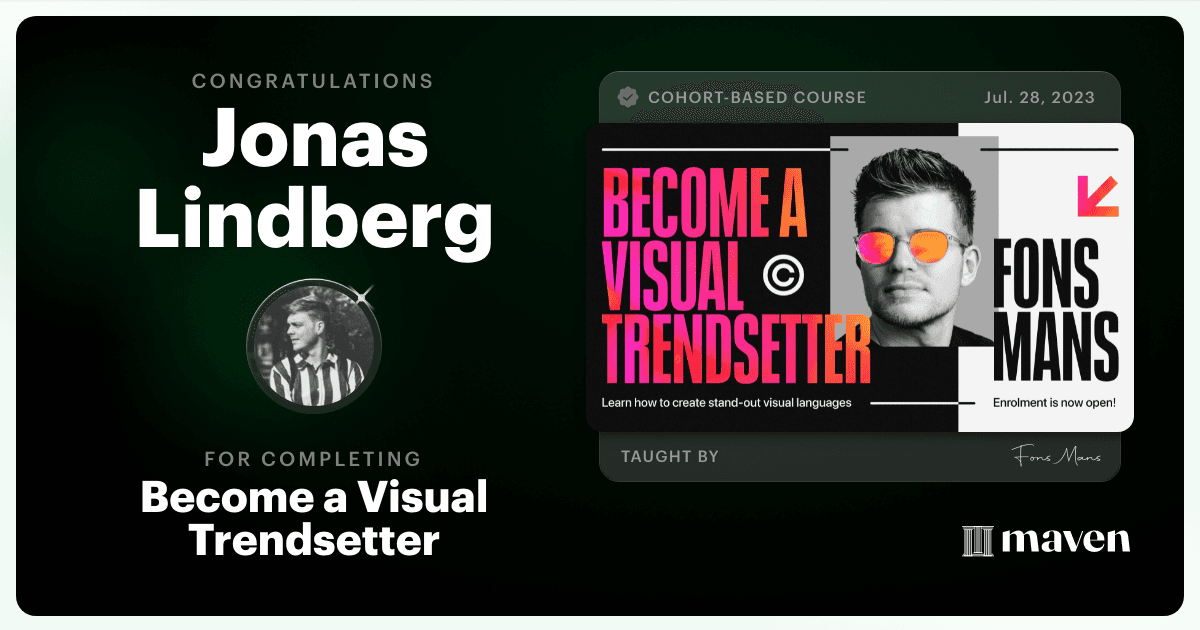Click the "Congratulations" text
This screenshot has width=1200, height=630.
click(x=313, y=81)
